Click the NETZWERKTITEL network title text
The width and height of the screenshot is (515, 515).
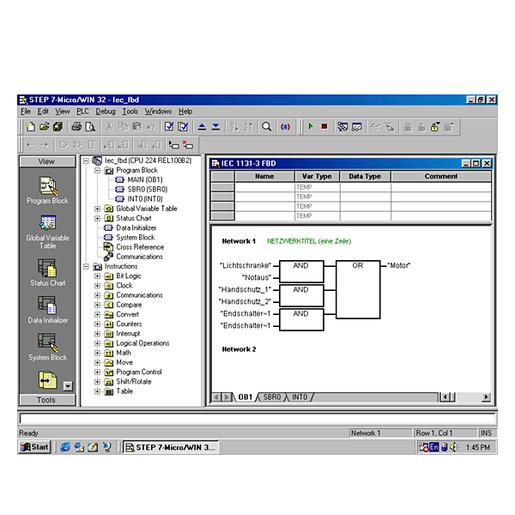pyautogui.click(x=309, y=241)
